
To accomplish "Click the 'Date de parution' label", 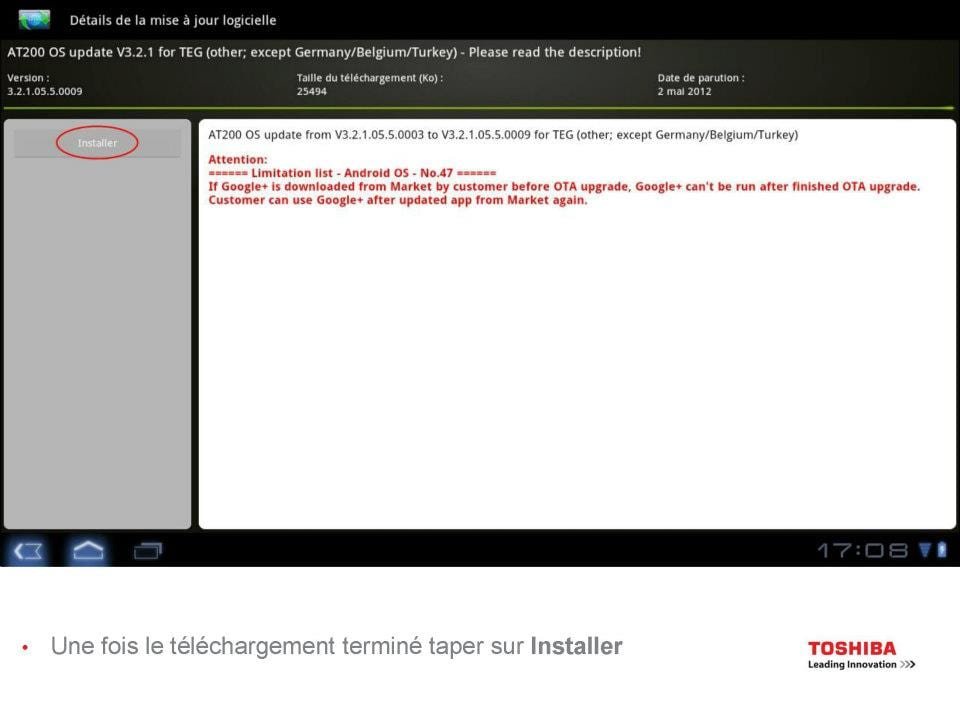I will pyautogui.click(x=700, y=77).
